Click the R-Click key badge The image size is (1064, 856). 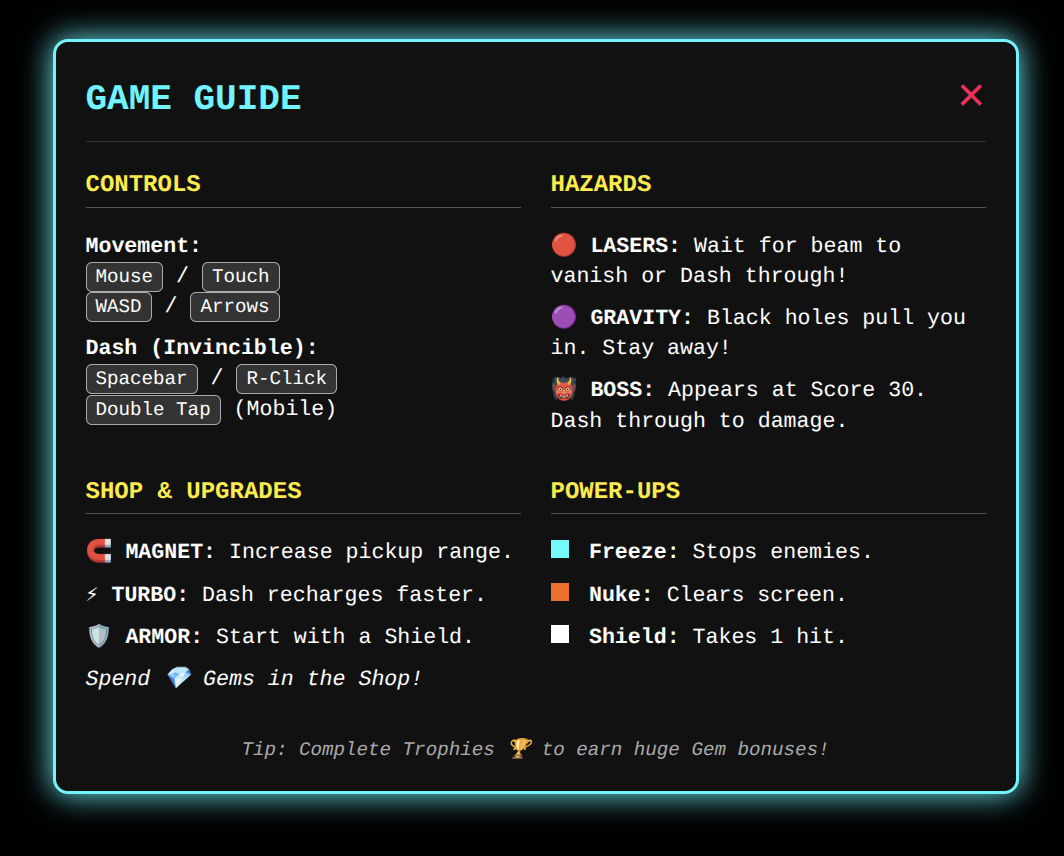(286, 379)
